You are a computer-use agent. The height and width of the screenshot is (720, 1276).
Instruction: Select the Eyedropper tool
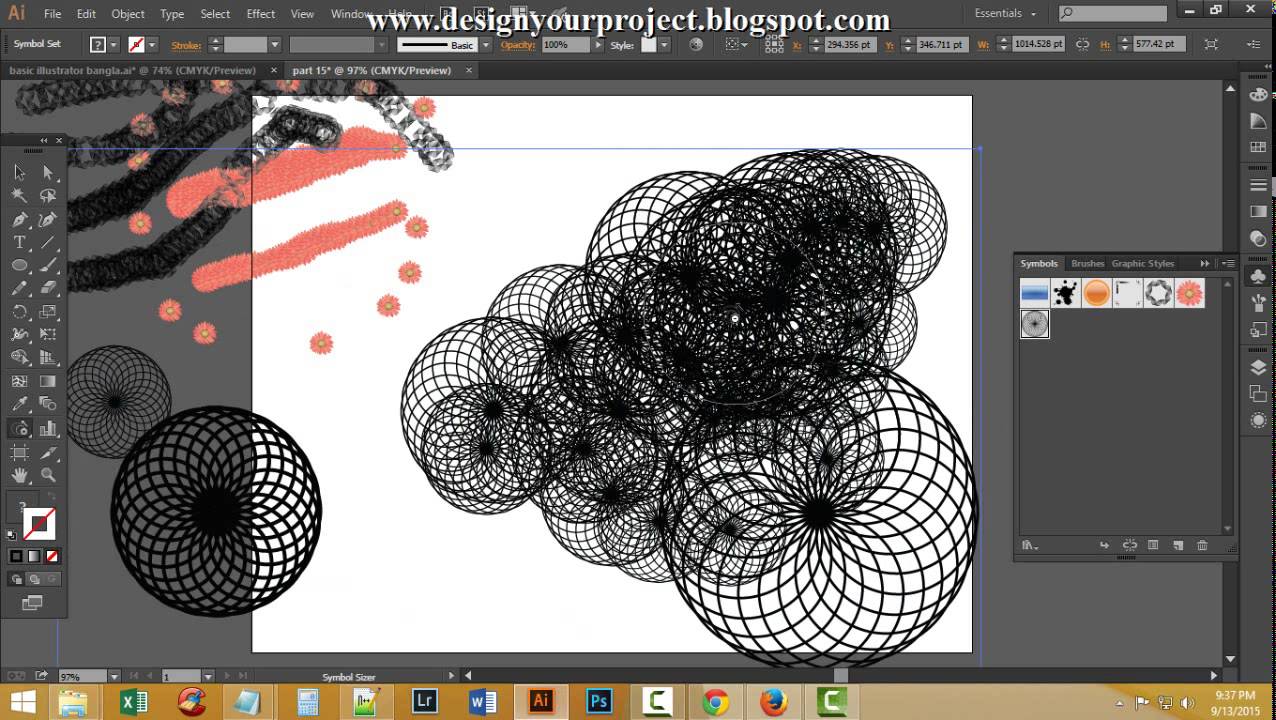click(x=19, y=404)
